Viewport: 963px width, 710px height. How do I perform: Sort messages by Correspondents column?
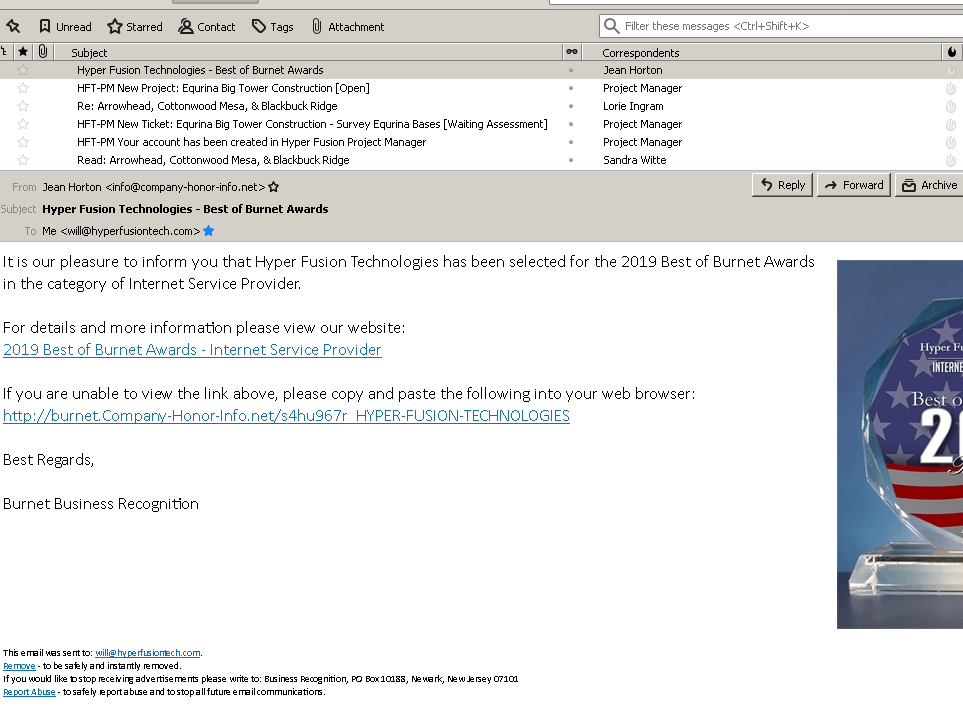pos(762,53)
